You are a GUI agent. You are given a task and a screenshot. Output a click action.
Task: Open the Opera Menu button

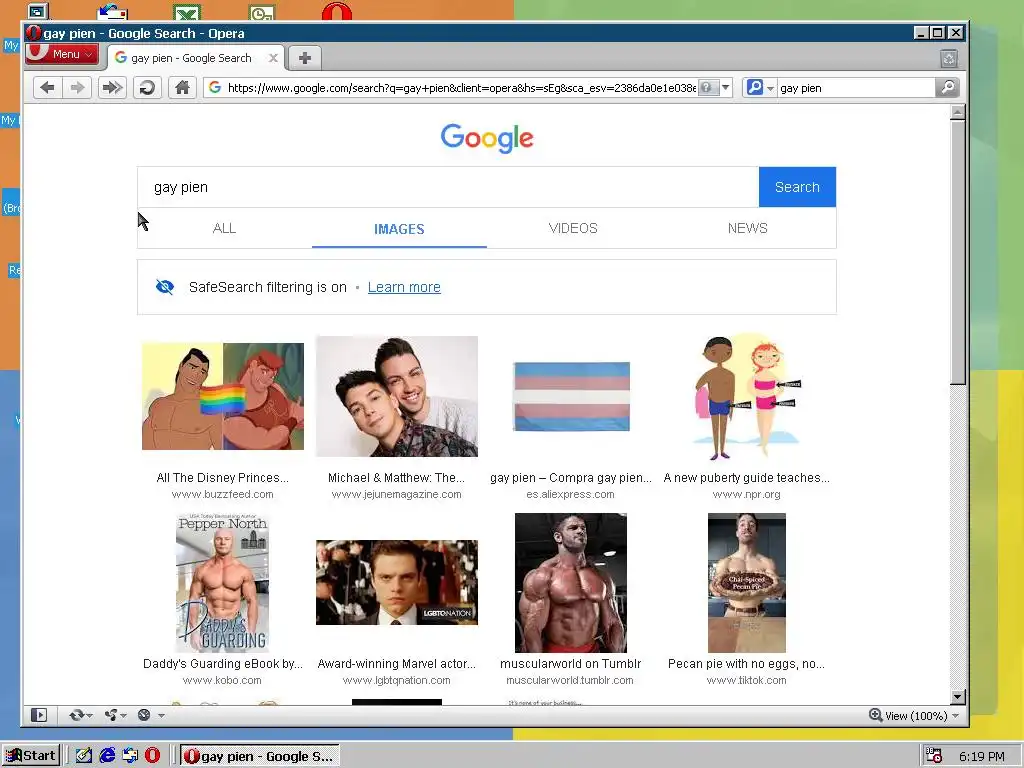pyautogui.click(x=62, y=54)
